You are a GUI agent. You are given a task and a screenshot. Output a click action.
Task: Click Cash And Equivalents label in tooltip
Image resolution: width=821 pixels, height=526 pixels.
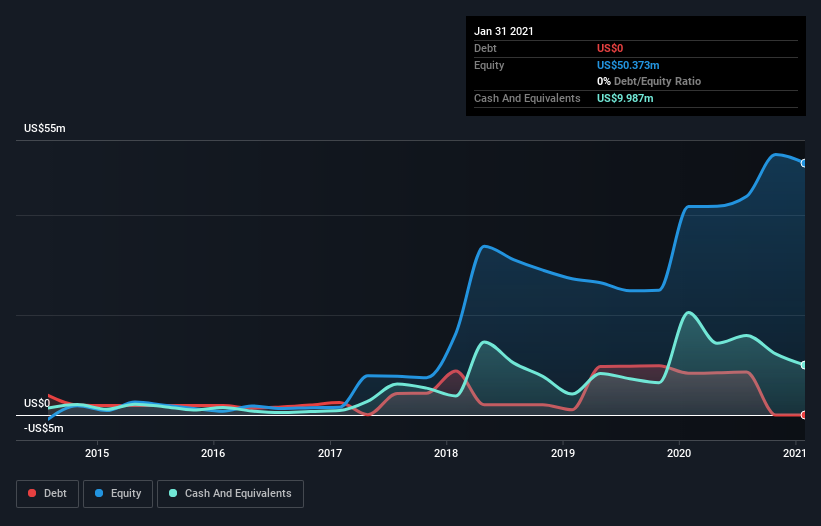coord(527,98)
